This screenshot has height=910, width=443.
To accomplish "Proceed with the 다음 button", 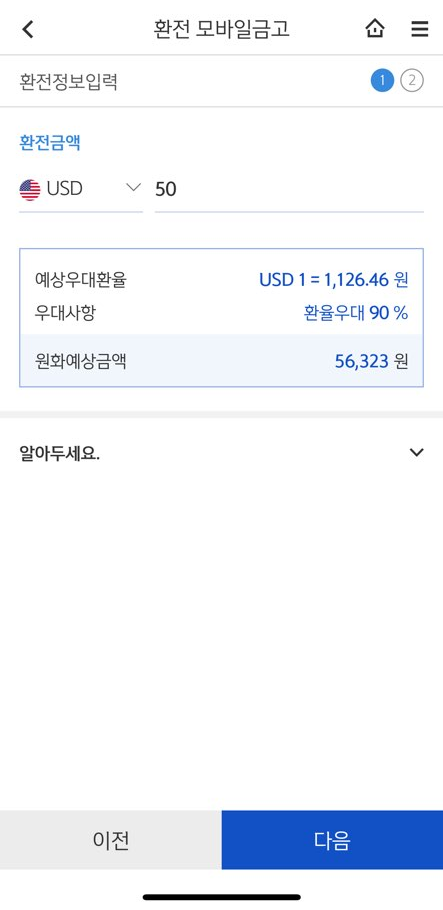I will click(332, 840).
